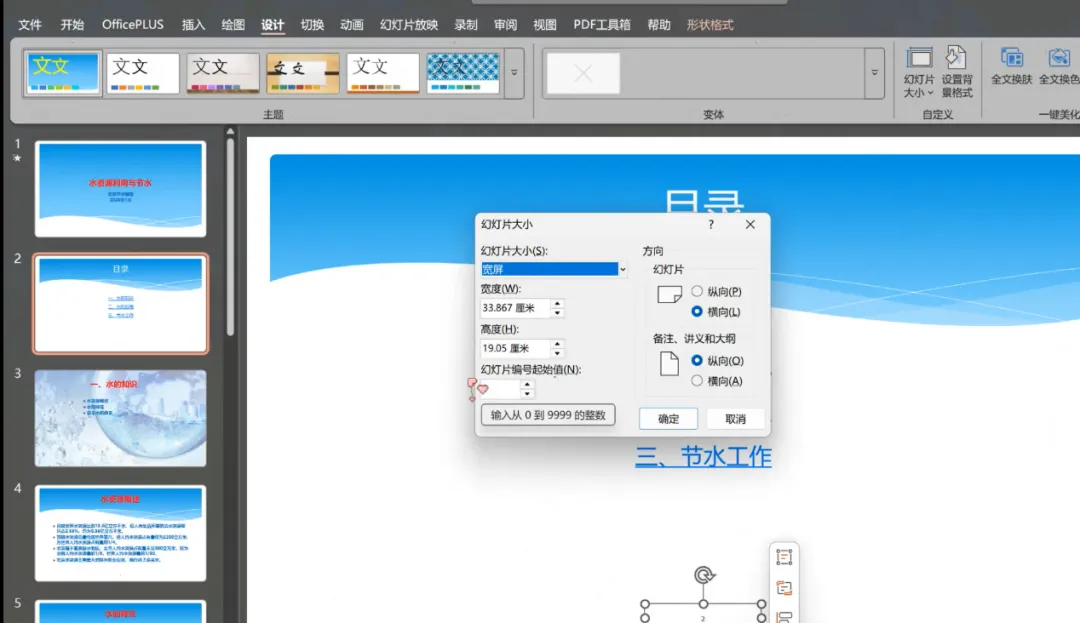
Task: Switch to the 形状格式 tab
Action: tap(709, 25)
